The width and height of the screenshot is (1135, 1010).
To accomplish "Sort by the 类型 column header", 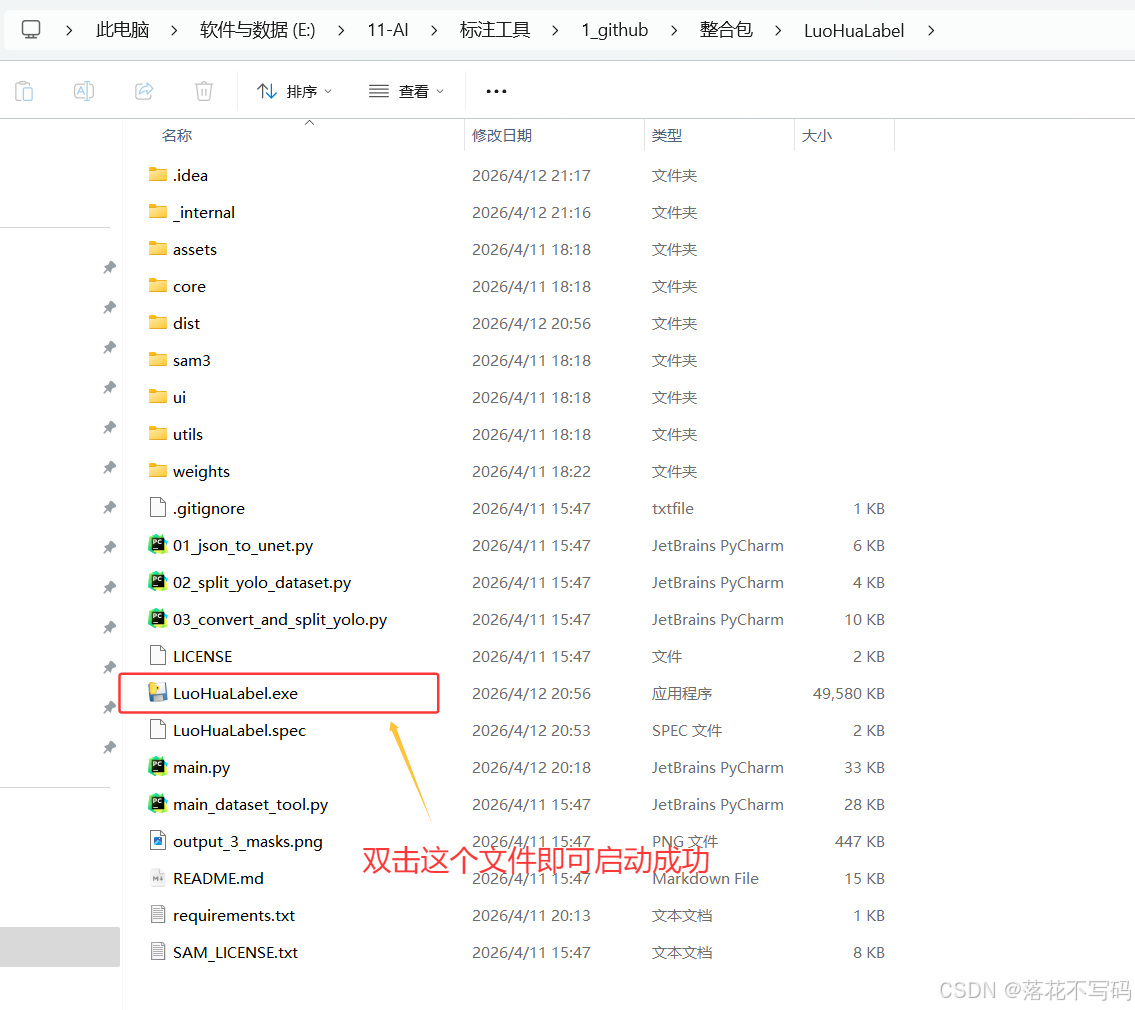I will pyautogui.click(x=667, y=135).
